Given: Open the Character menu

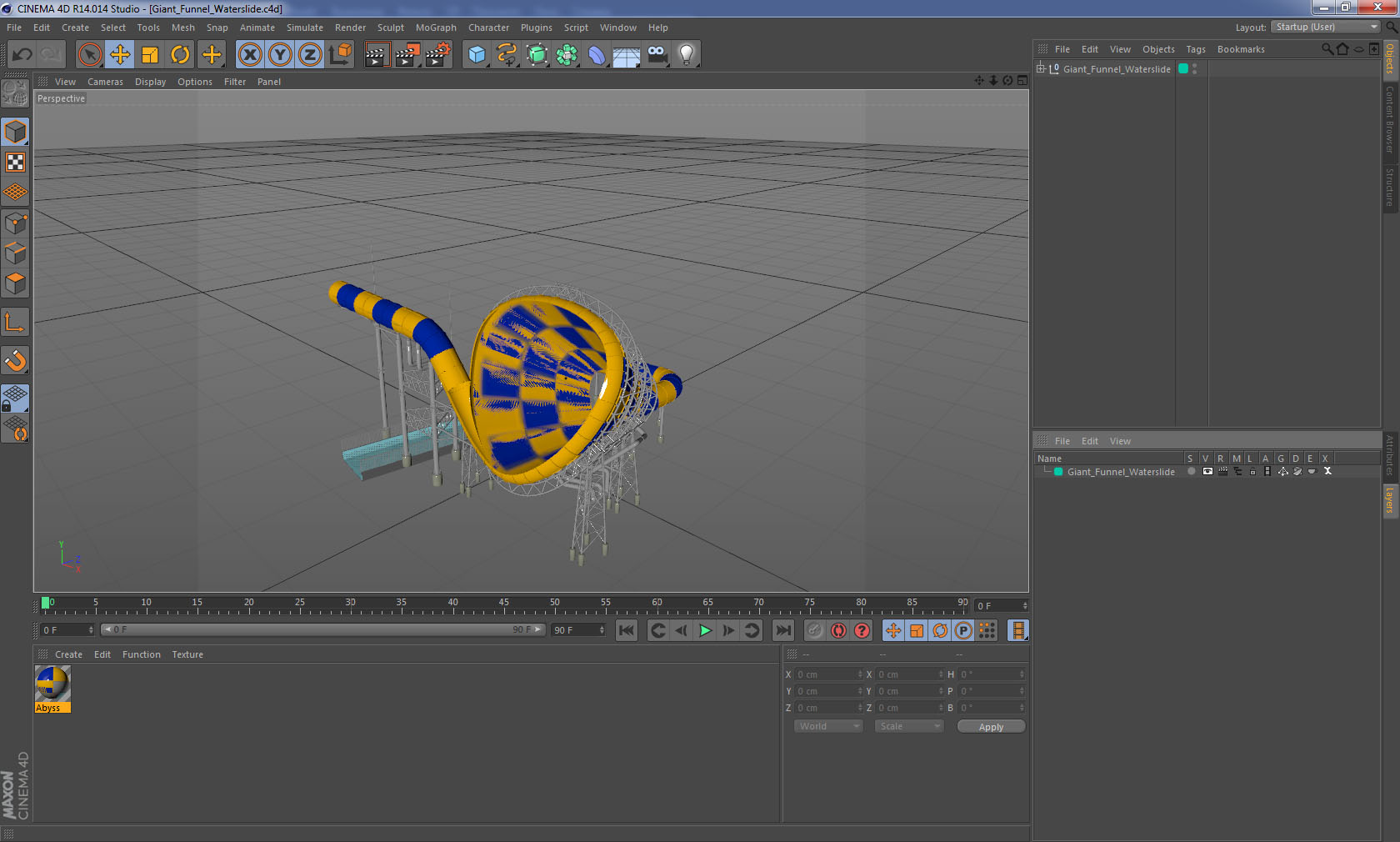Looking at the screenshot, I should tap(488, 28).
